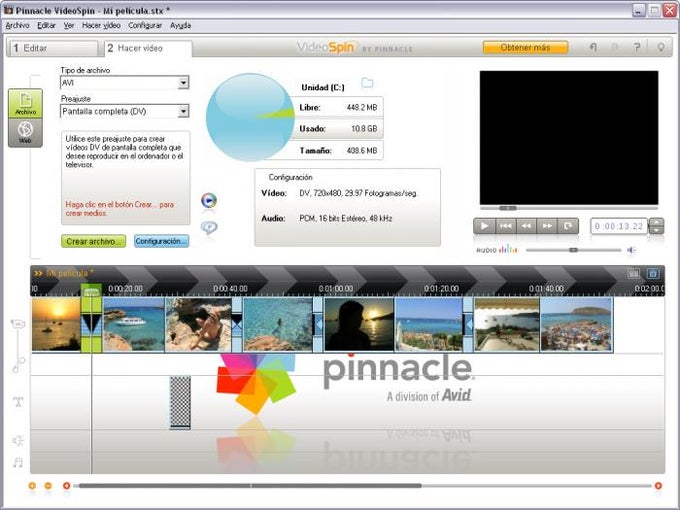
Task: Select the sunset clip thumbnail in timeline
Action: (56, 324)
